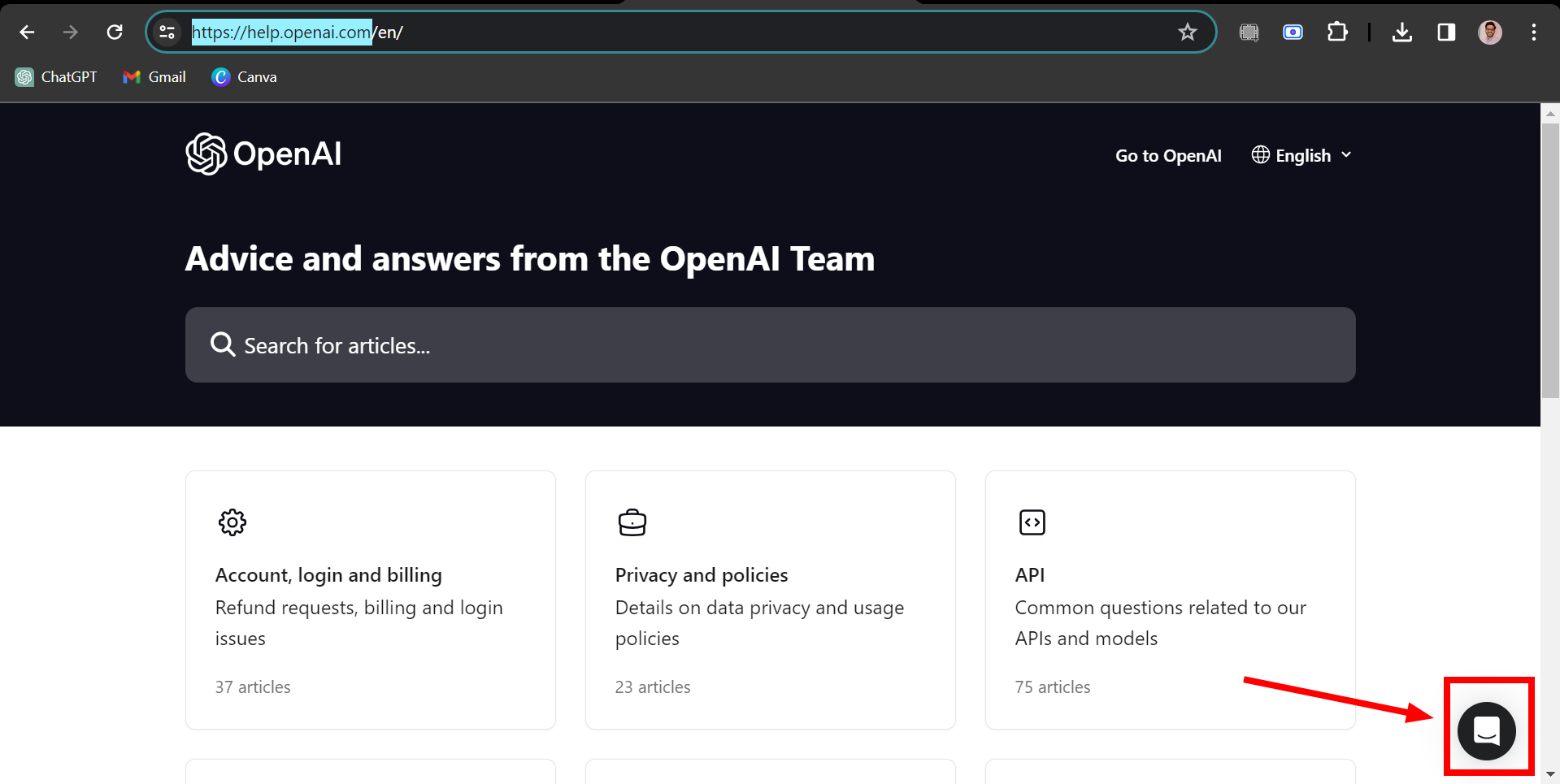Click the page's vertical scrollbar thumb
This screenshot has width=1560, height=784.
tap(1550, 260)
